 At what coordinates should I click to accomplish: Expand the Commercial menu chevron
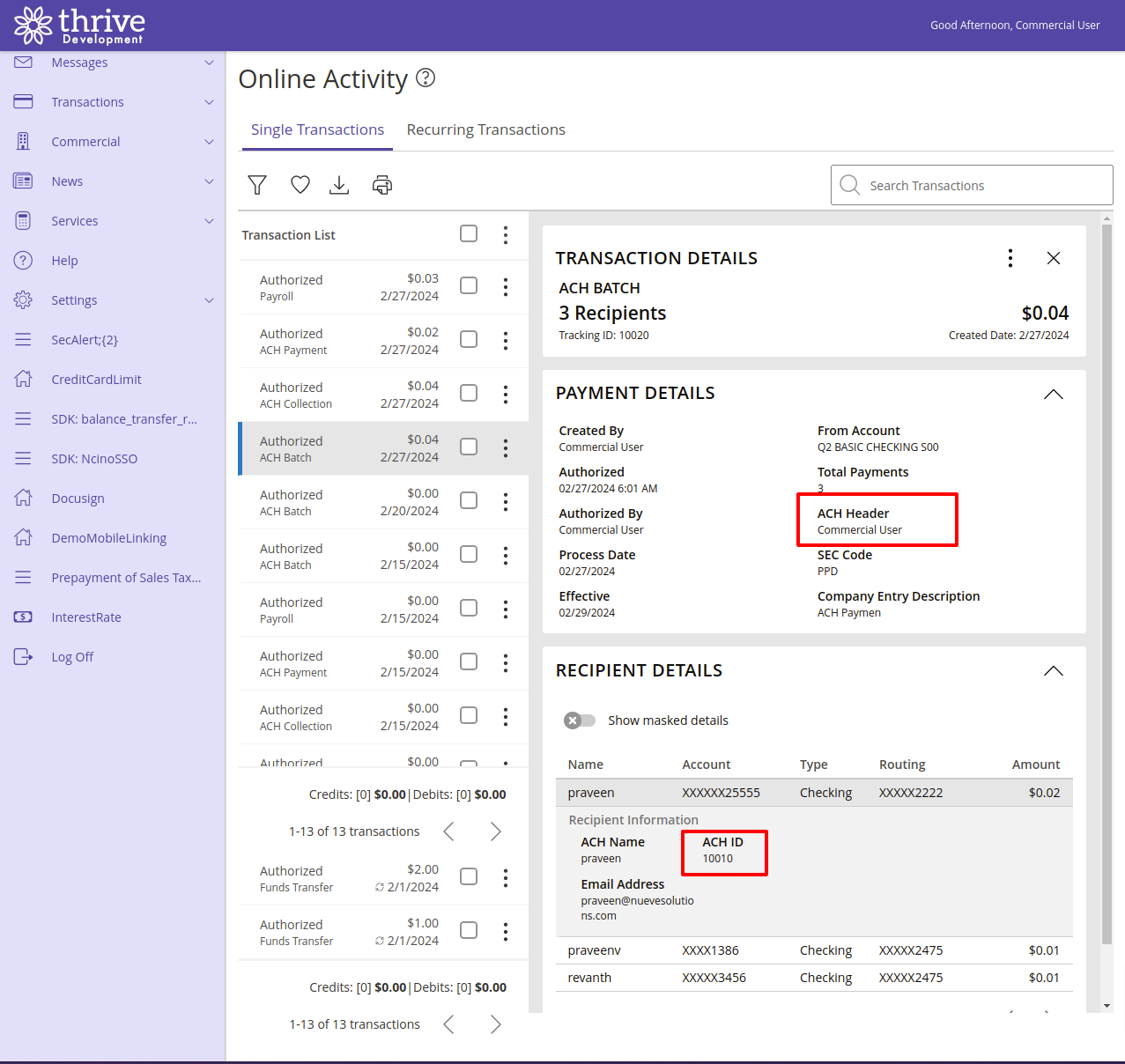(x=210, y=141)
